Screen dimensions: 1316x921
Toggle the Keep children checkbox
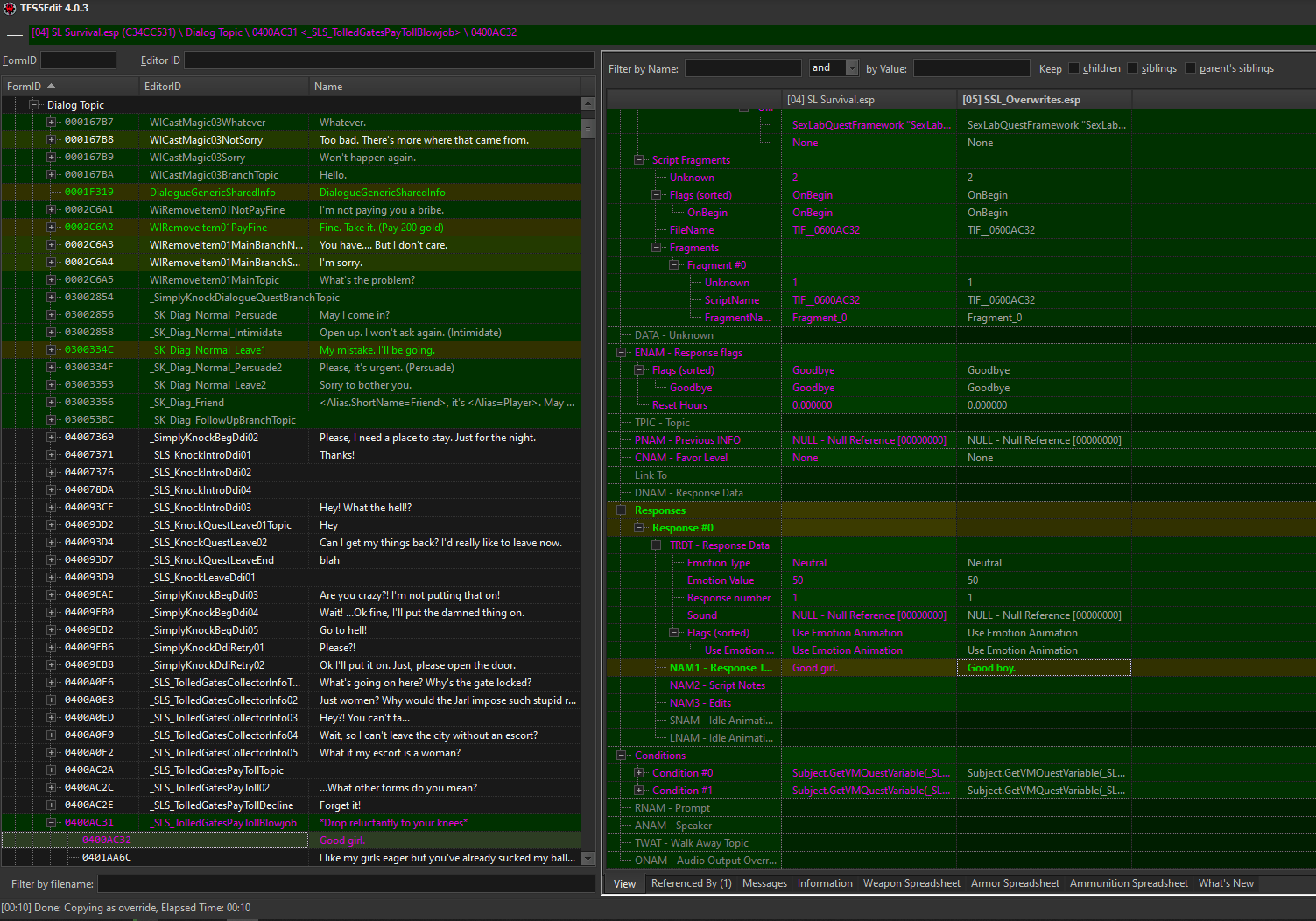pyautogui.click(x=1074, y=68)
